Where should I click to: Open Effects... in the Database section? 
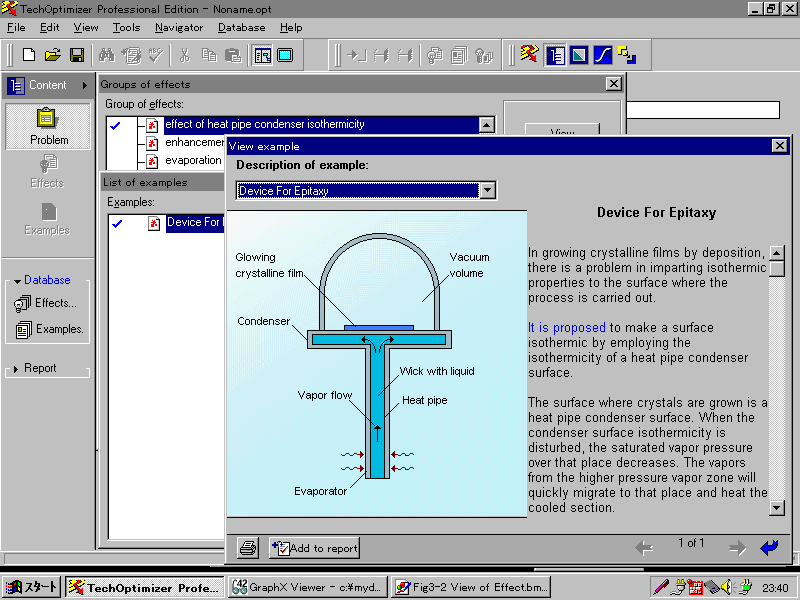45,303
